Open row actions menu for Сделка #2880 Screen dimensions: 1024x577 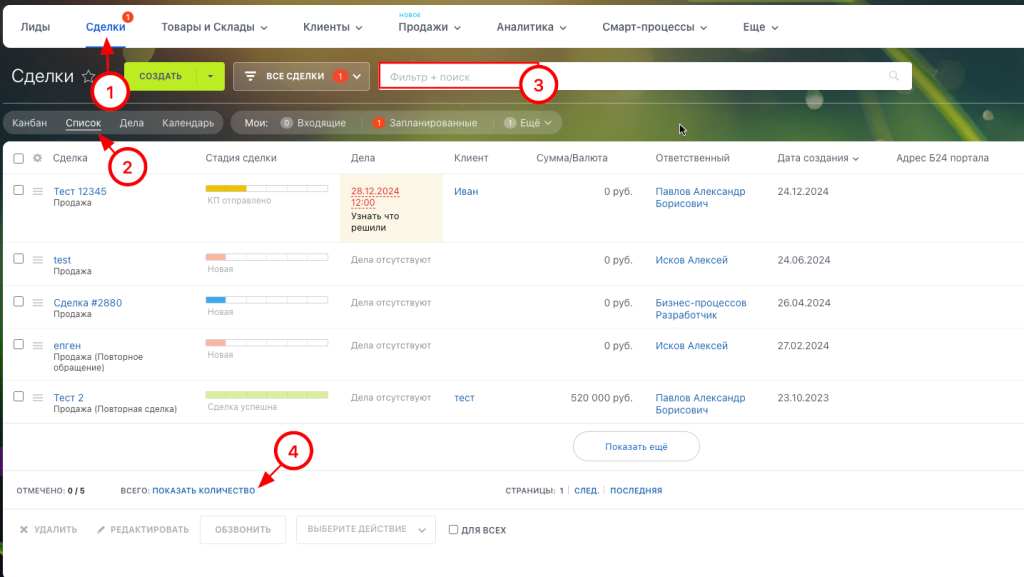(x=38, y=302)
